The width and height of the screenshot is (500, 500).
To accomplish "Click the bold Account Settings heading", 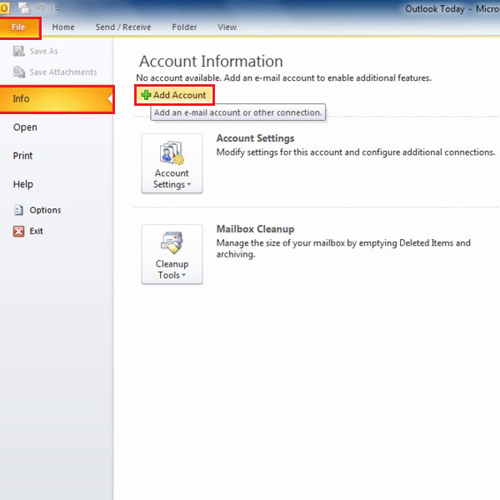I will 255,138.
